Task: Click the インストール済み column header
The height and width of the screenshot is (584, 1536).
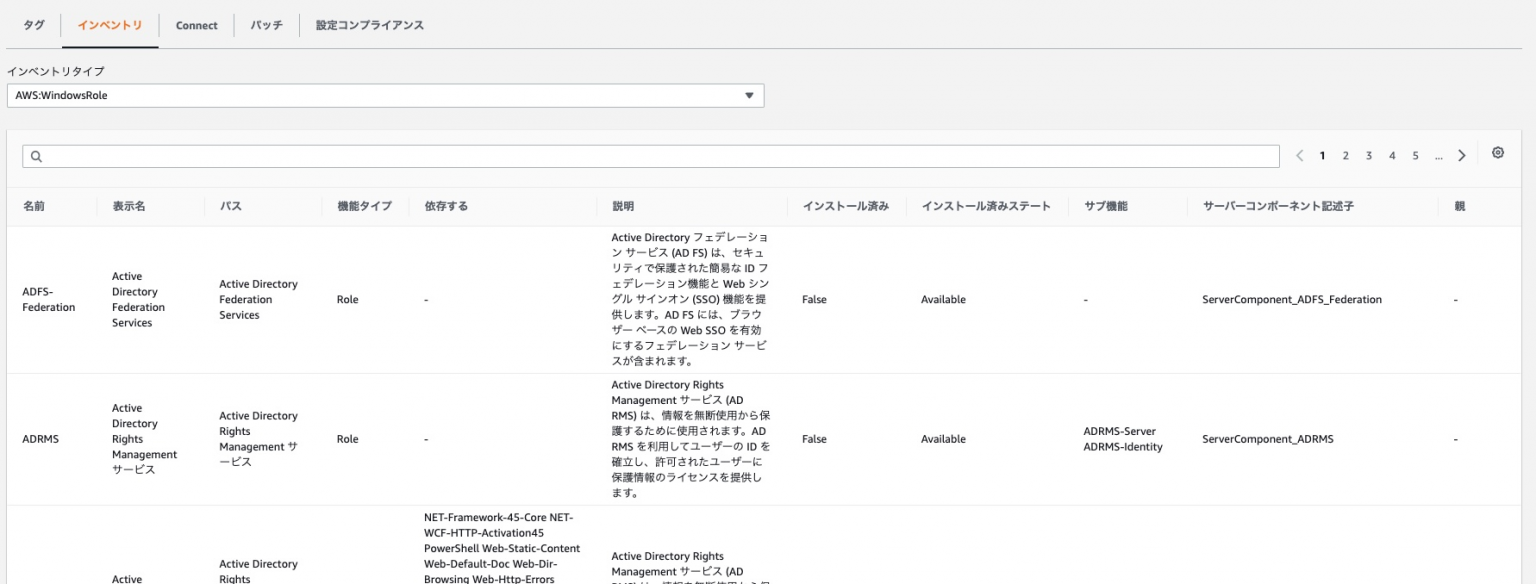Action: coord(845,206)
